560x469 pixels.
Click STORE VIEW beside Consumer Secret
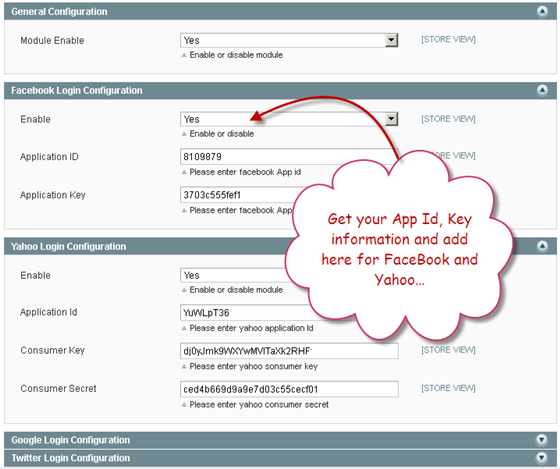click(448, 388)
